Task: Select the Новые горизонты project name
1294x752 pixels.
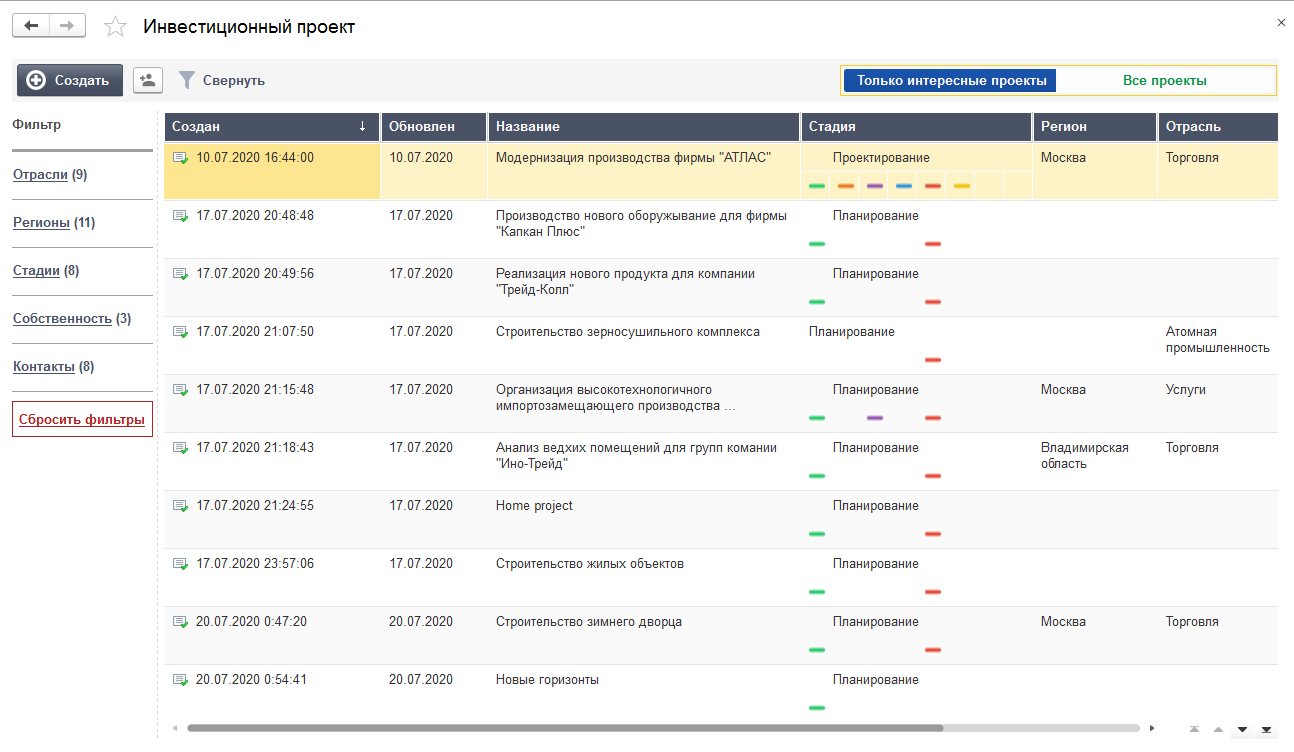Action: click(547, 680)
